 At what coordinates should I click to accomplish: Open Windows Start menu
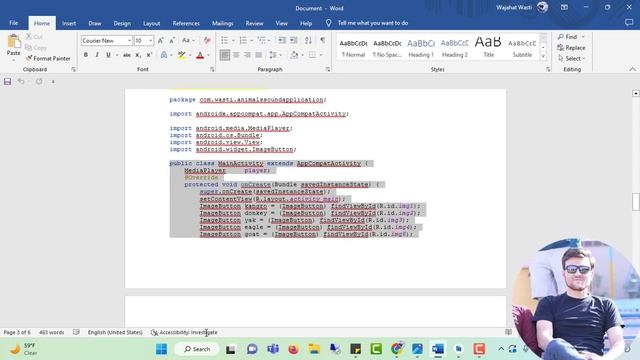tap(161, 349)
